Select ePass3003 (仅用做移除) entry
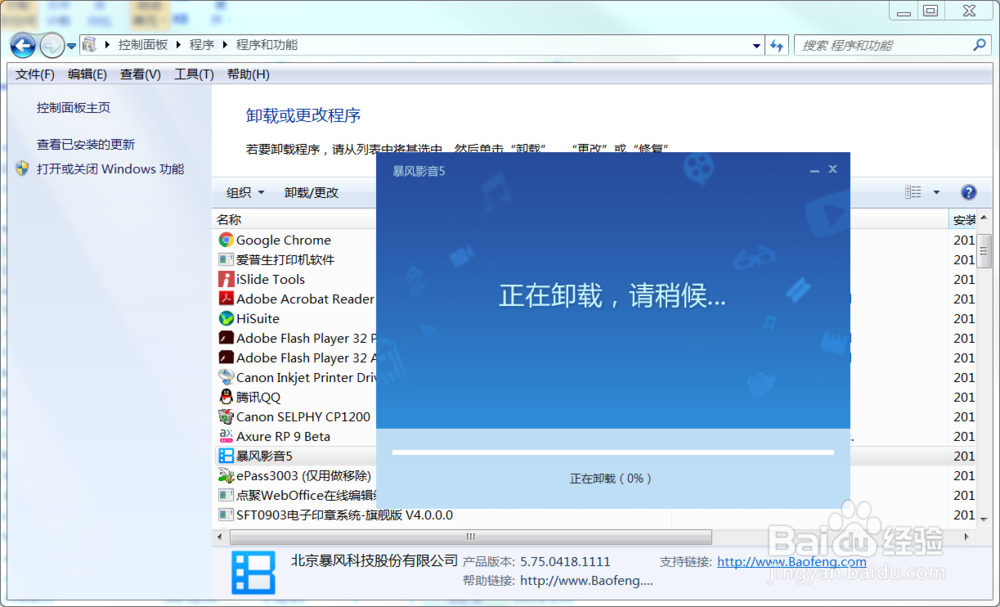This screenshot has height=607, width=1000. 304,476
